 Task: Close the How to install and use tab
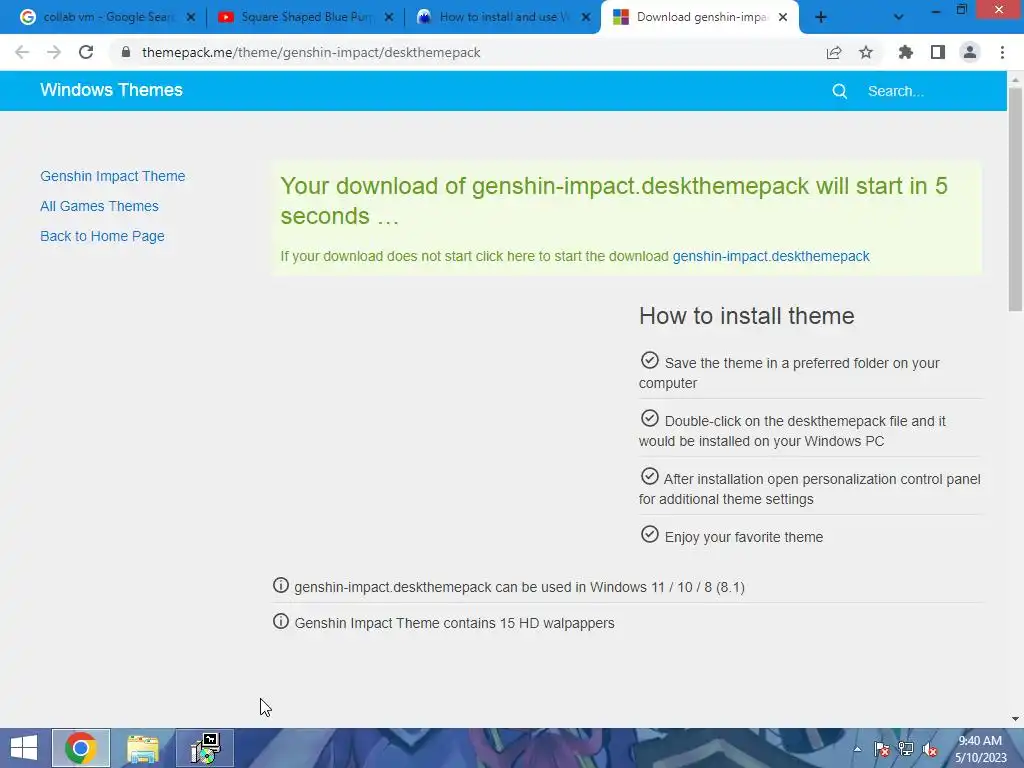586,18
